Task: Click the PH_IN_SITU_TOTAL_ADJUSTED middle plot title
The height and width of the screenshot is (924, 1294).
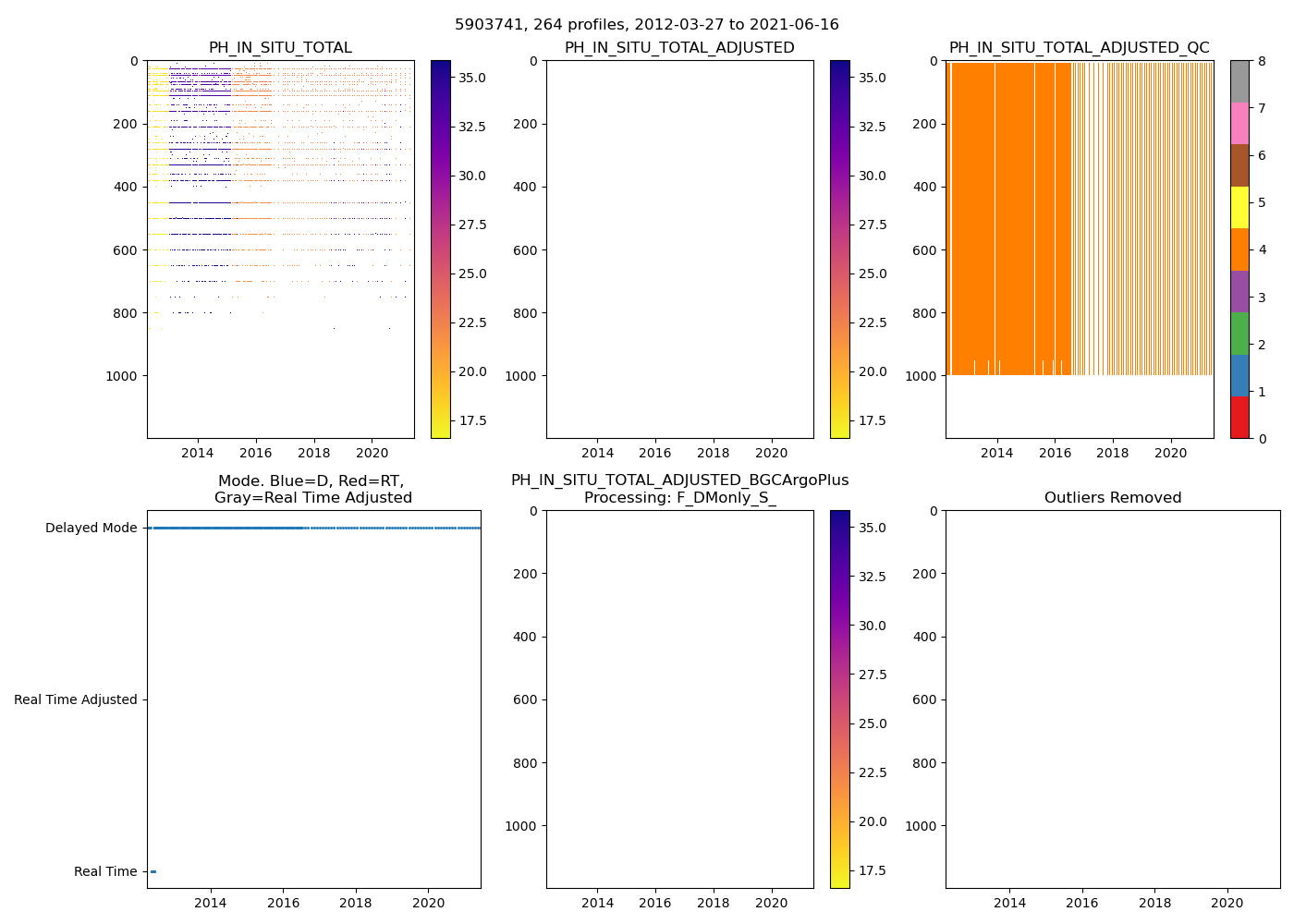Action: tap(679, 48)
